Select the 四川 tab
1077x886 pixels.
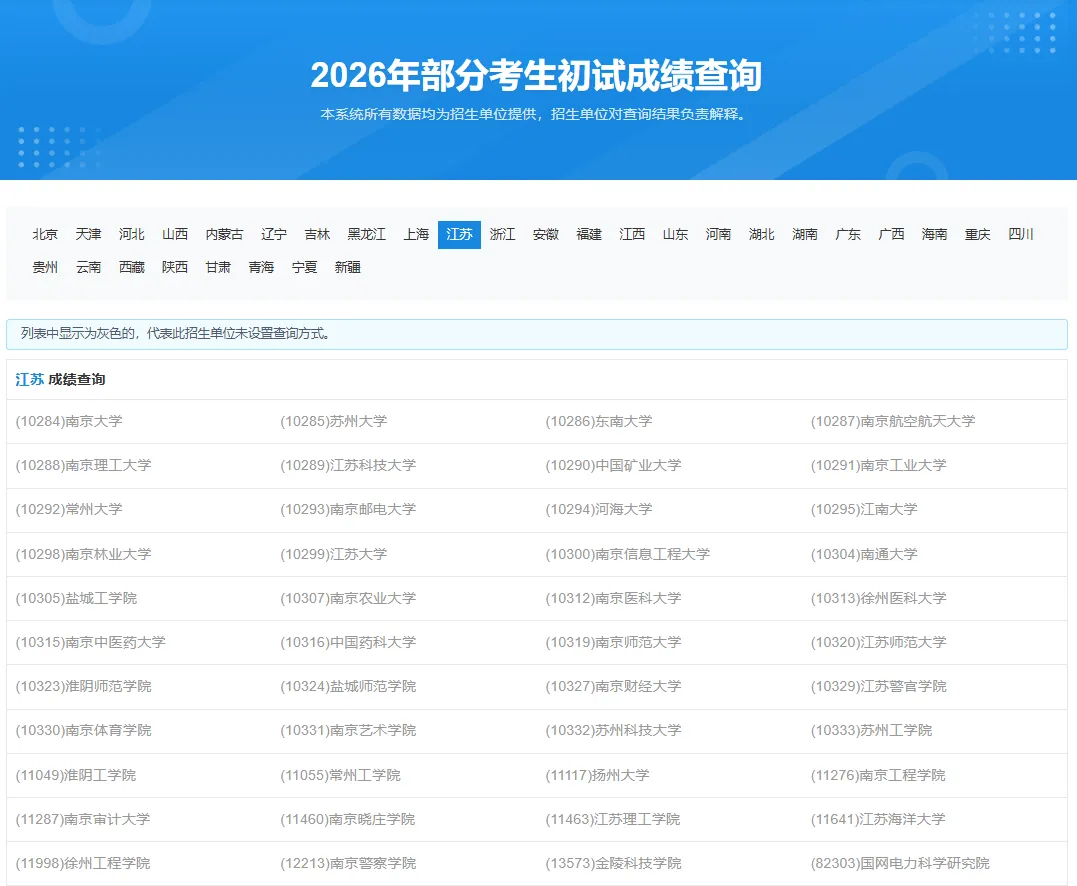pyautogui.click(x=1021, y=234)
